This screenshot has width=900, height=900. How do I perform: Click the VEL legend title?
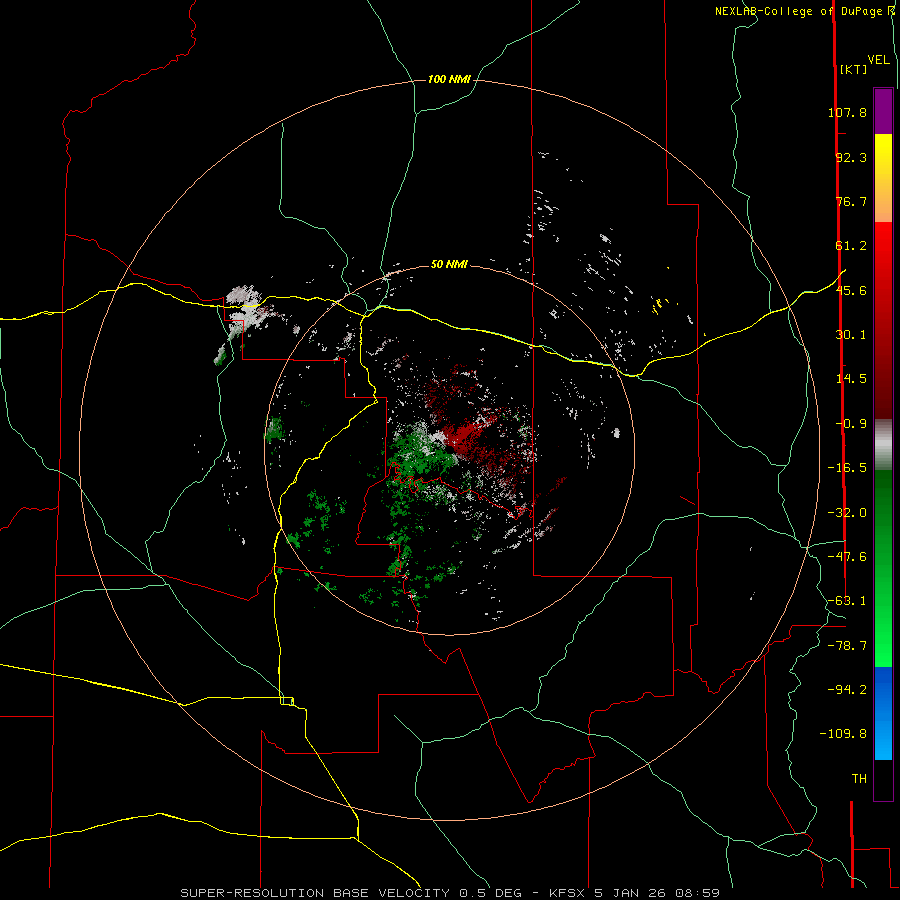879,60
